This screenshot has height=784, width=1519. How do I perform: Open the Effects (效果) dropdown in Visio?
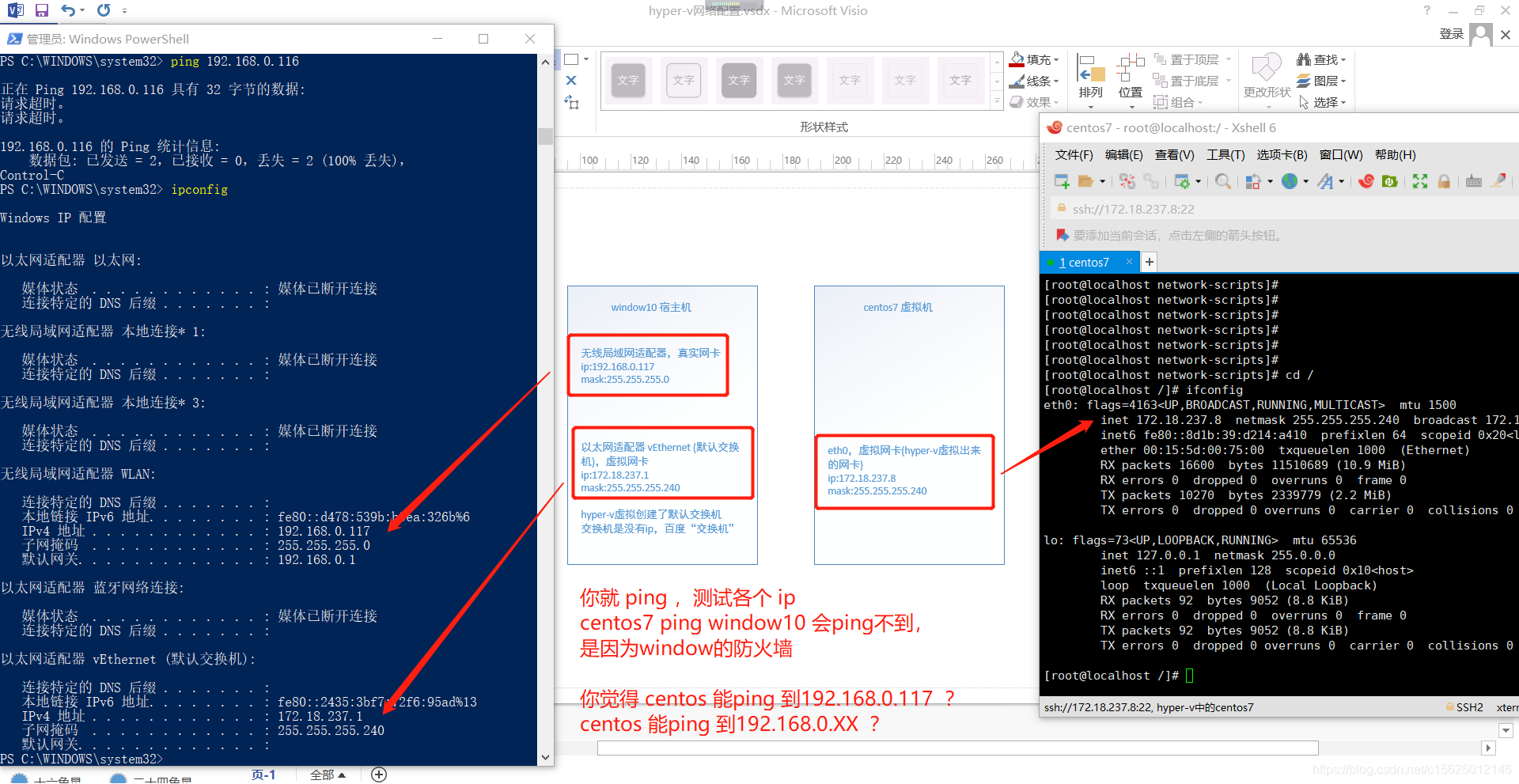click(1034, 102)
